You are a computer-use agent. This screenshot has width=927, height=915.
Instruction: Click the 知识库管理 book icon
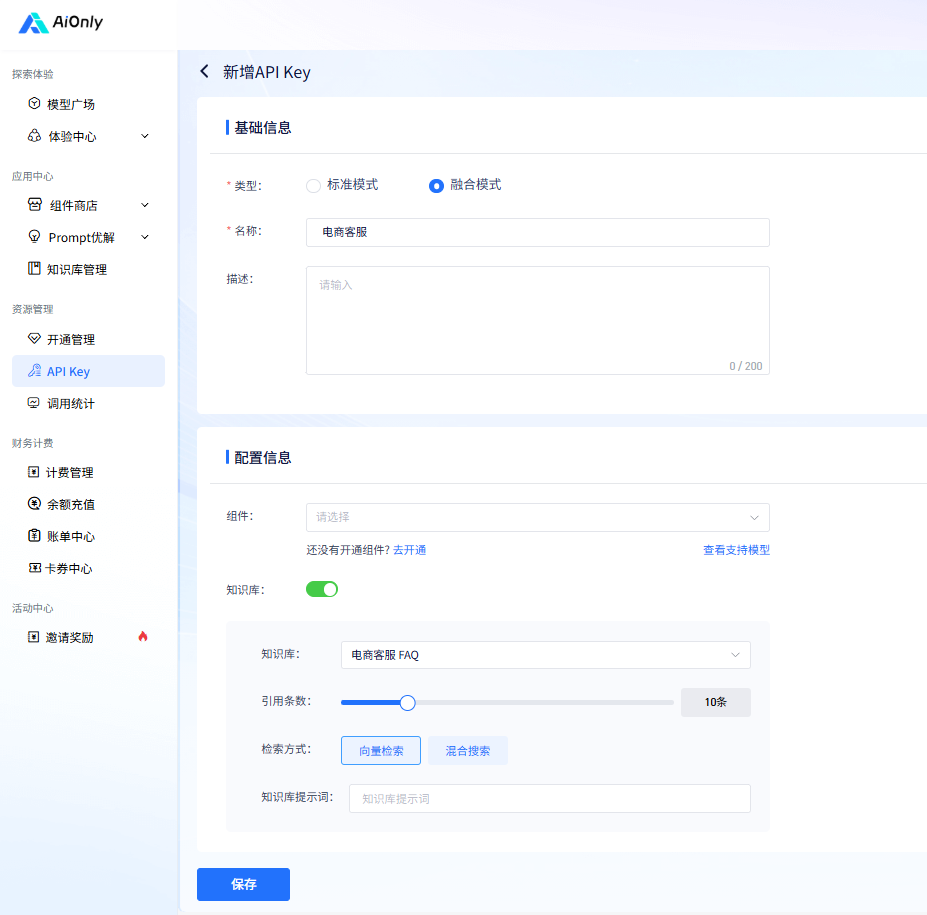(34, 268)
